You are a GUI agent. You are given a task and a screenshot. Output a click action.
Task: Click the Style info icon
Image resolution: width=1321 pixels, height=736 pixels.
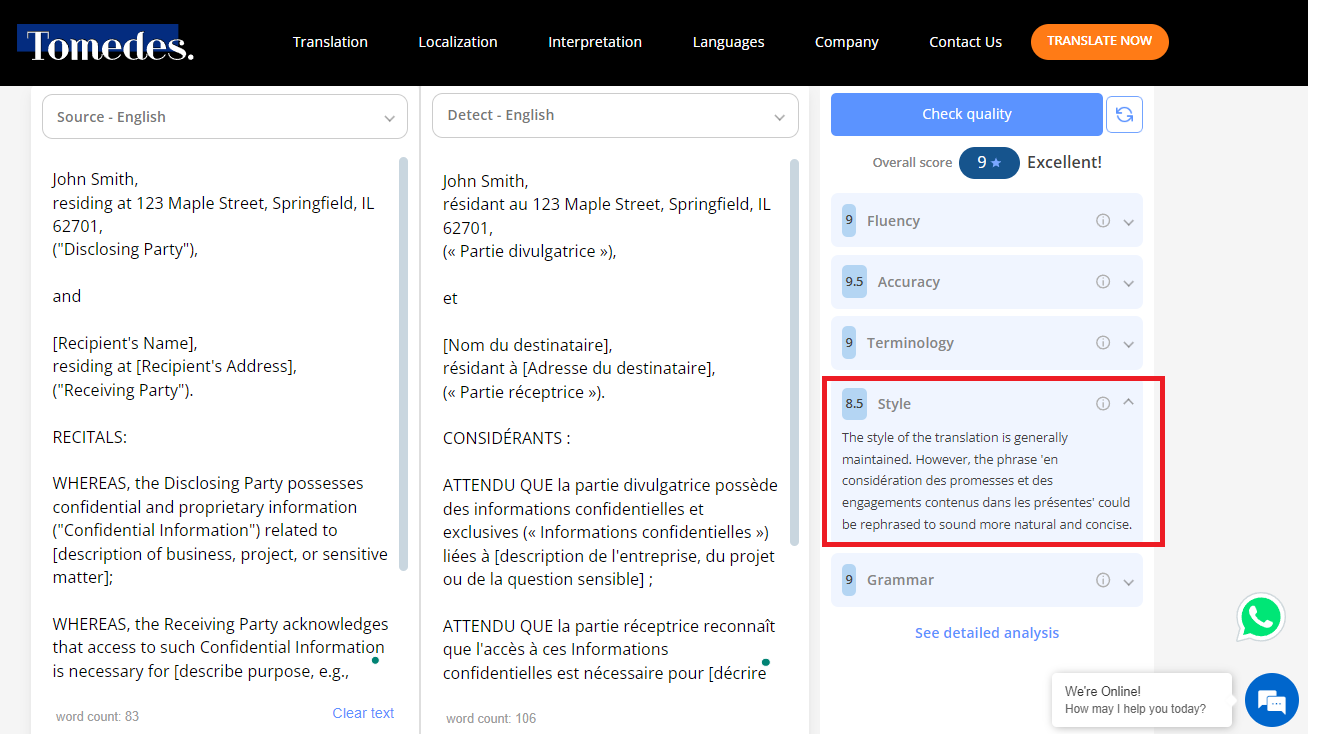(1103, 404)
